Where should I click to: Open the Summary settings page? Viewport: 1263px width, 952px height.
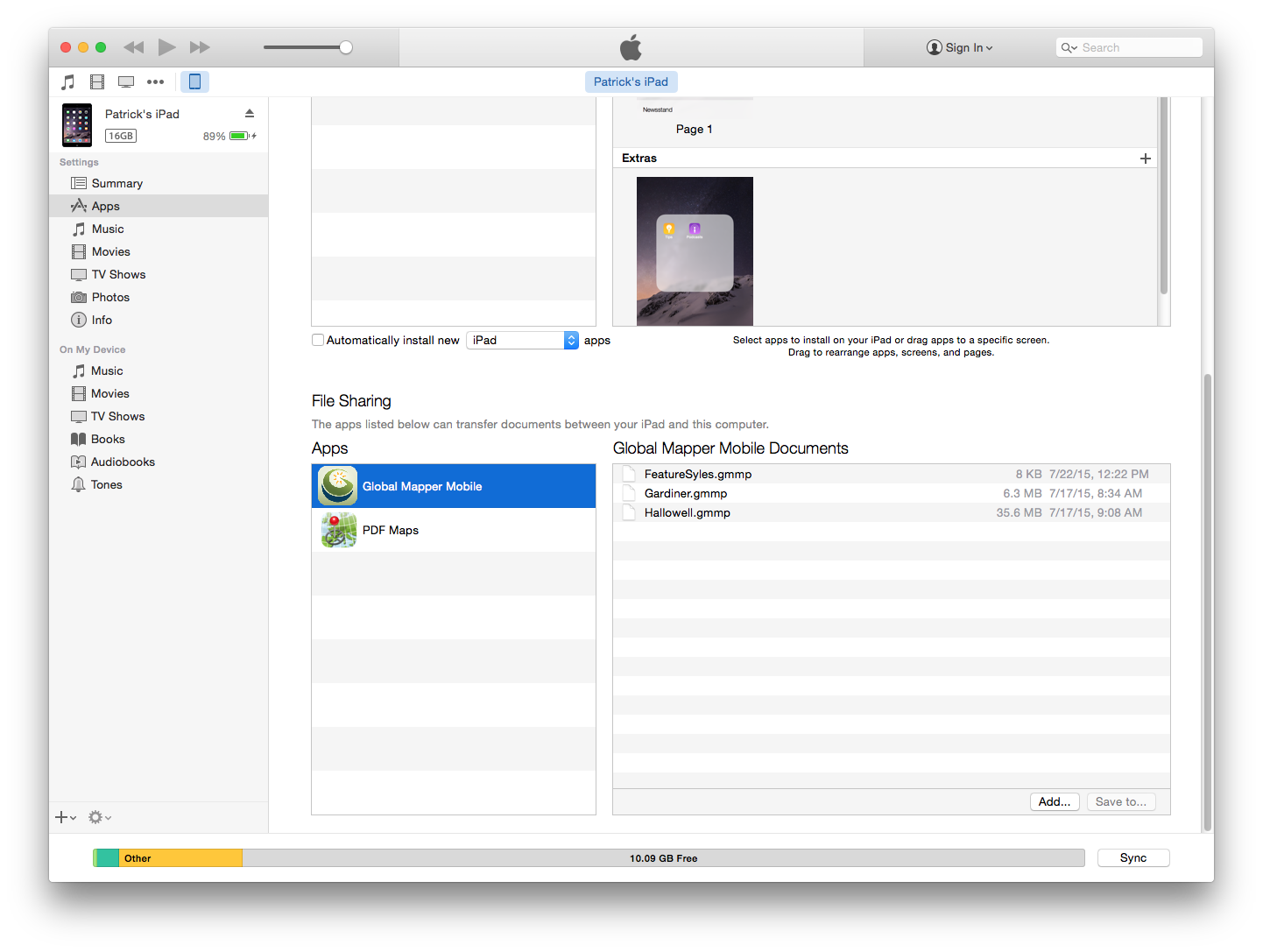coord(159,183)
